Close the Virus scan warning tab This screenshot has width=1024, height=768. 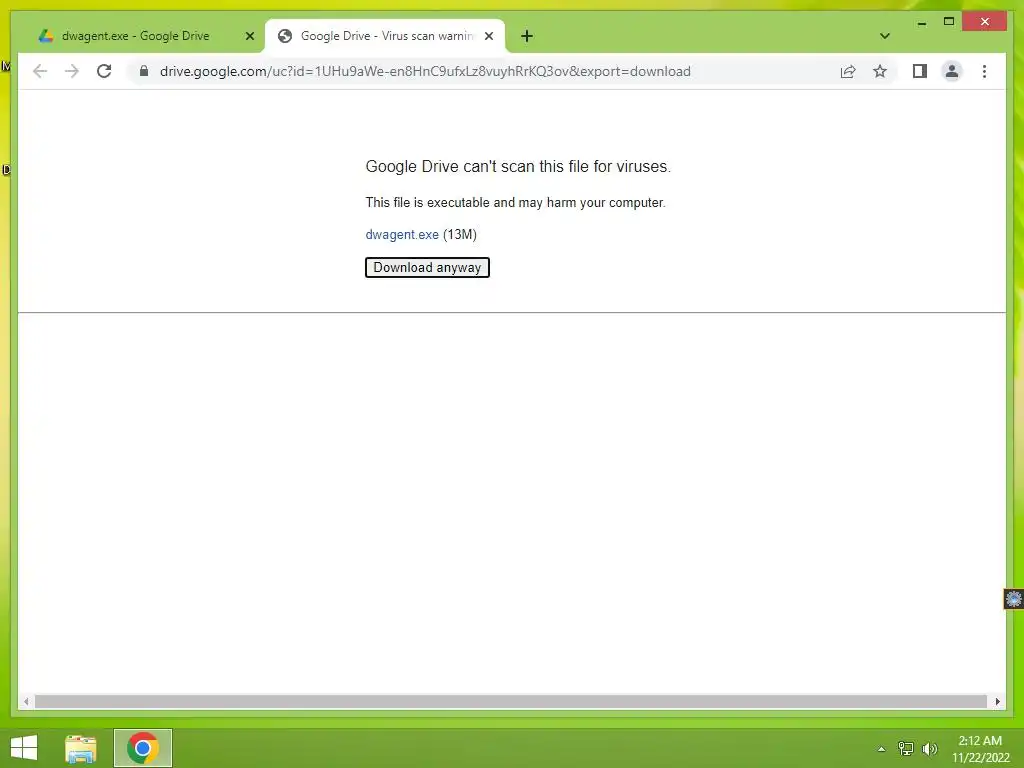[x=488, y=36]
